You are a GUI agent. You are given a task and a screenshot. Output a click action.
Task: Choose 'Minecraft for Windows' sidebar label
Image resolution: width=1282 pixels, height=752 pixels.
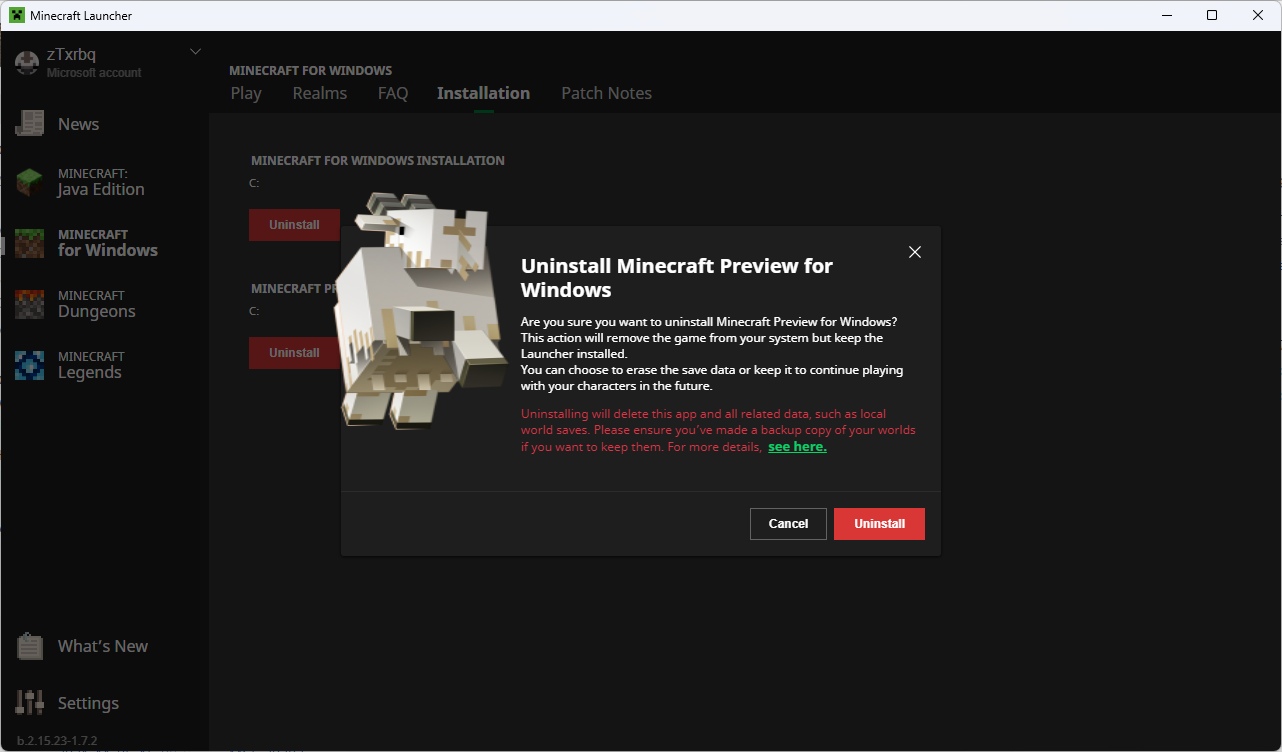108,243
